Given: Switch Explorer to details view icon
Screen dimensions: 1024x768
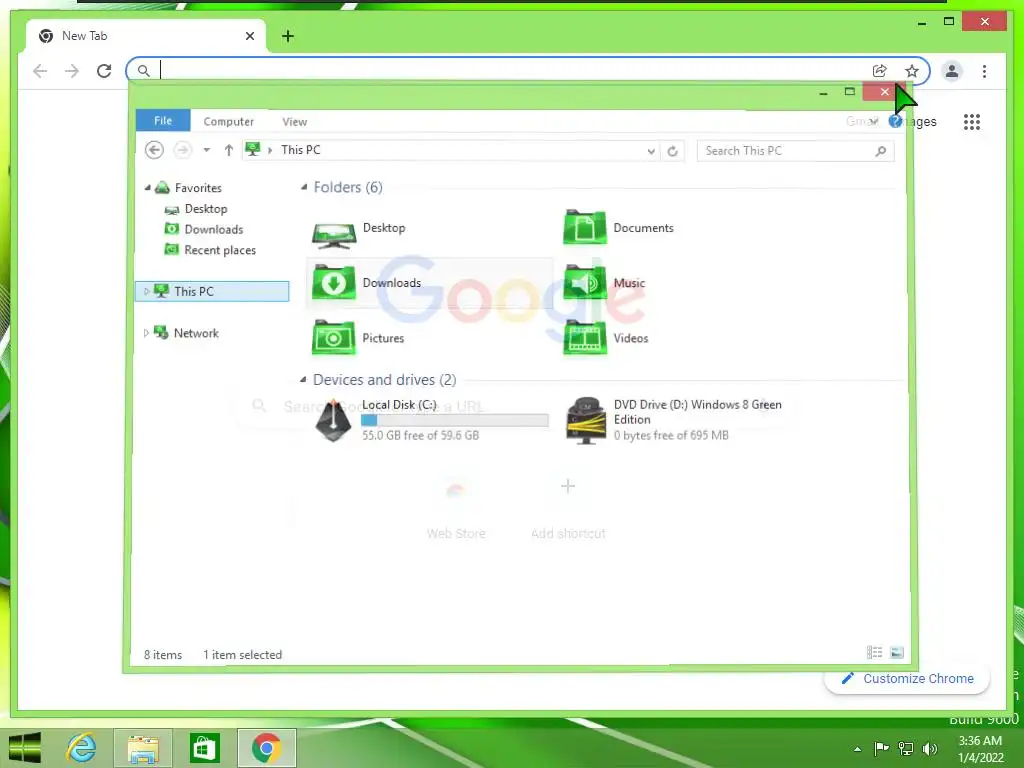Looking at the screenshot, I should tap(874, 652).
